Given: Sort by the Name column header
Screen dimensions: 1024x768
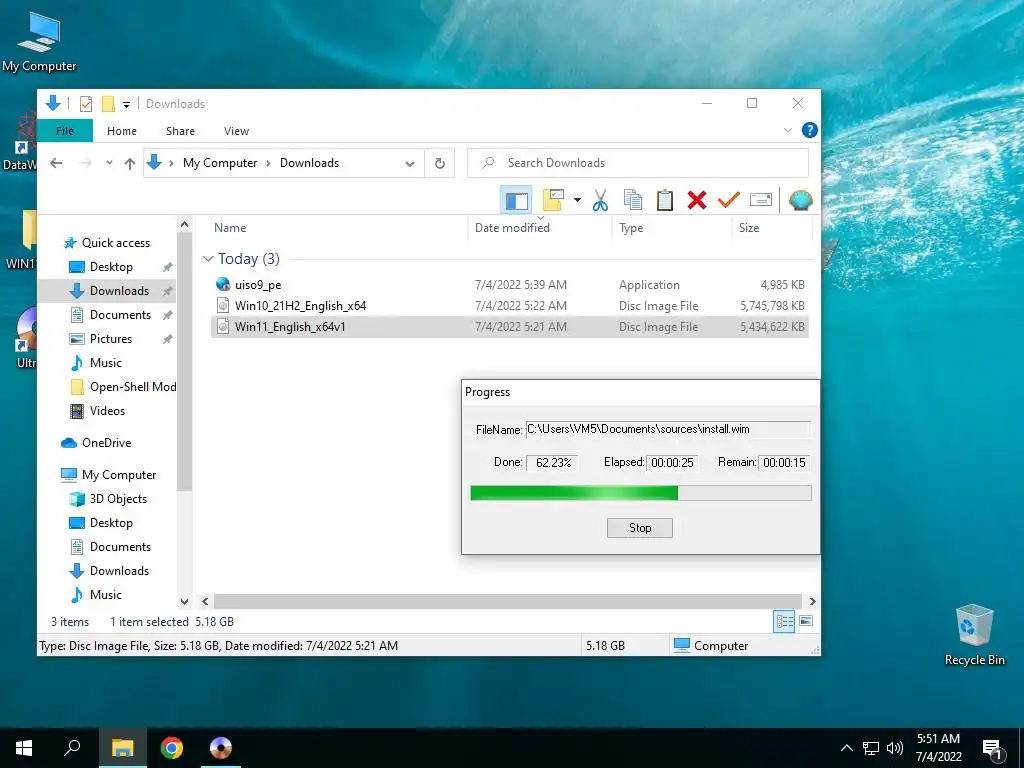Looking at the screenshot, I should coord(338,228).
